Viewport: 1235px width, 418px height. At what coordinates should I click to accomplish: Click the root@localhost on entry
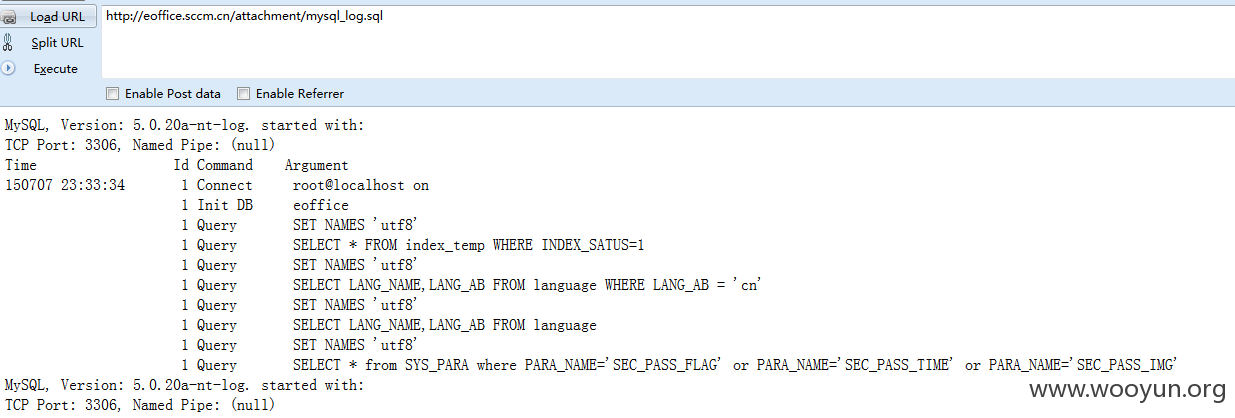coord(361,185)
